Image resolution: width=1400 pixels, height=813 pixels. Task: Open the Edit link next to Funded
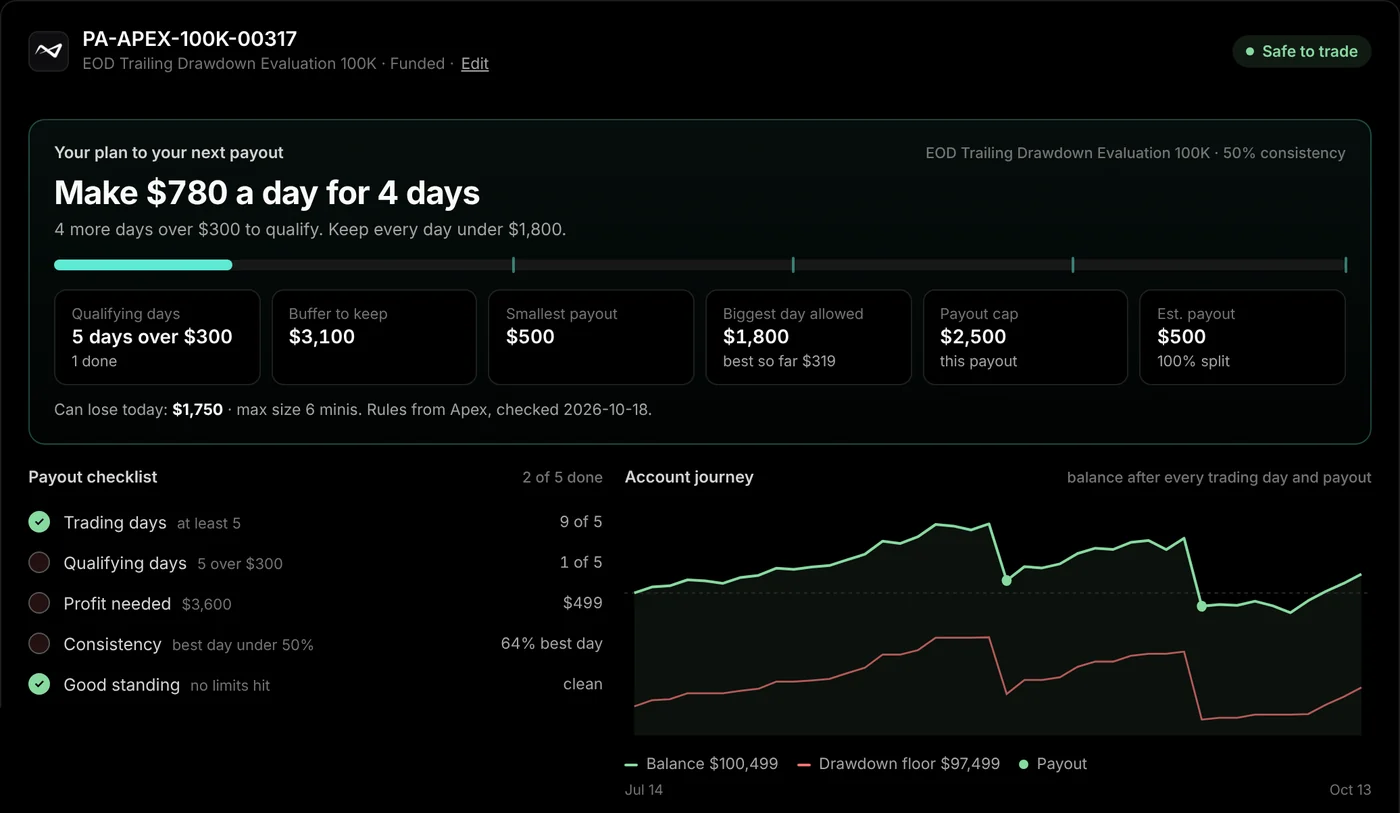point(475,64)
